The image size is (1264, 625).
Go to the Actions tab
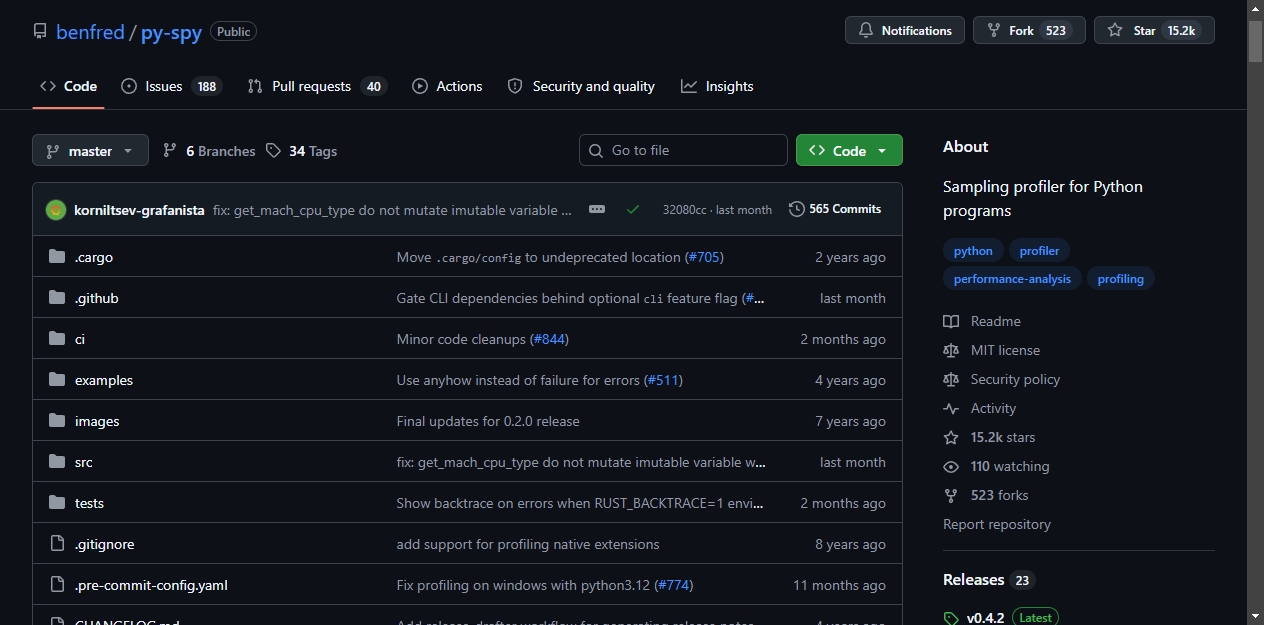(447, 86)
